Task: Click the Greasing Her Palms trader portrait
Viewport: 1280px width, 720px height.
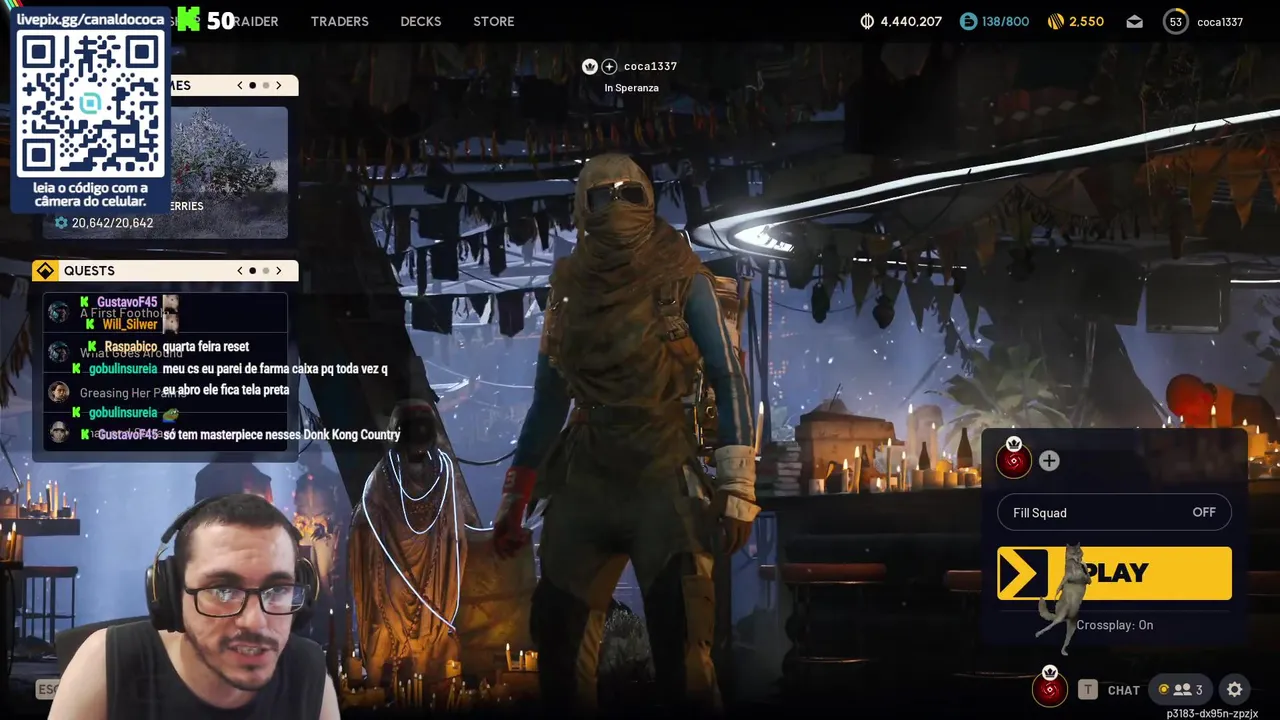Action: [x=59, y=392]
